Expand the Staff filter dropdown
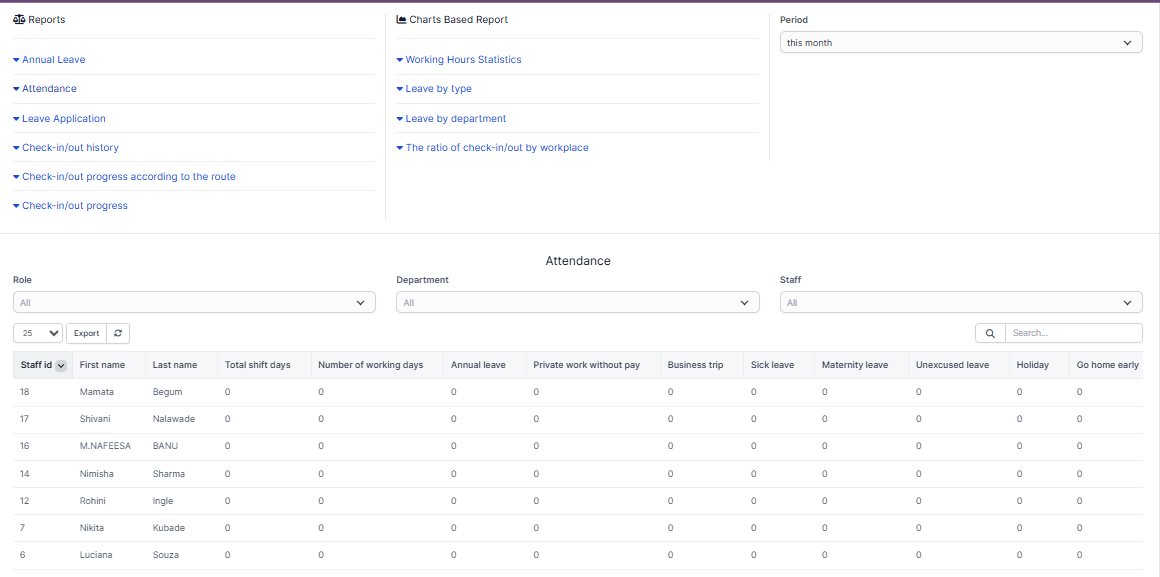Screen dimensions: 1160x577 tap(960, 302)
